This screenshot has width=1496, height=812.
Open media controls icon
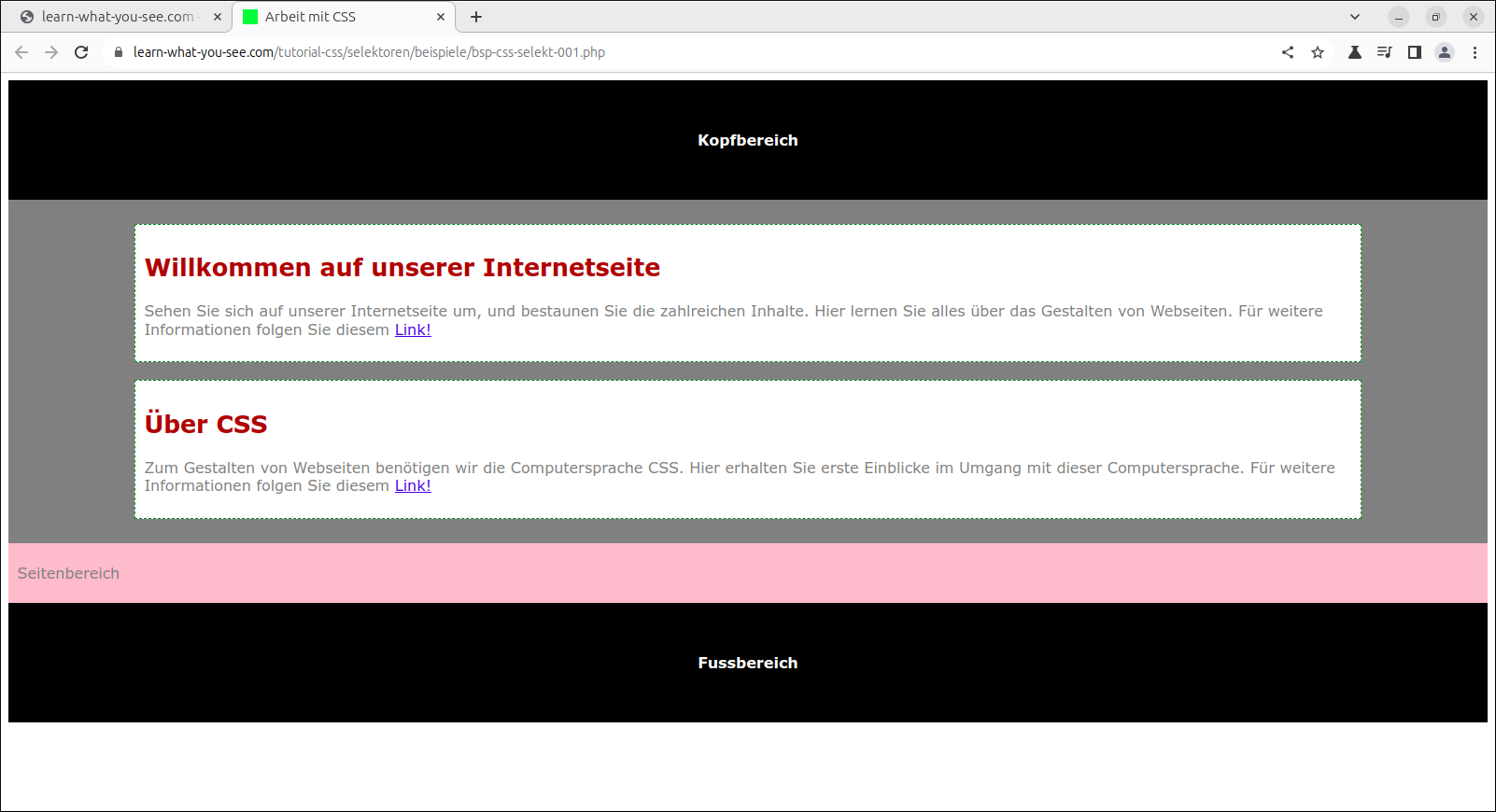coord(1384,52)
